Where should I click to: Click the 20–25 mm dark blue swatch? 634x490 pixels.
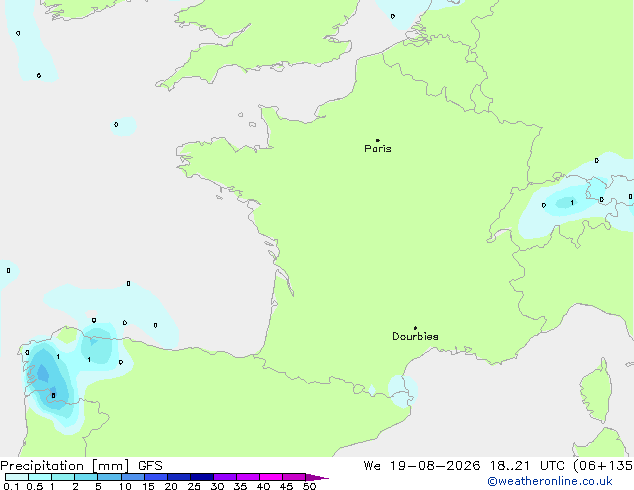(x=179, y=477)
